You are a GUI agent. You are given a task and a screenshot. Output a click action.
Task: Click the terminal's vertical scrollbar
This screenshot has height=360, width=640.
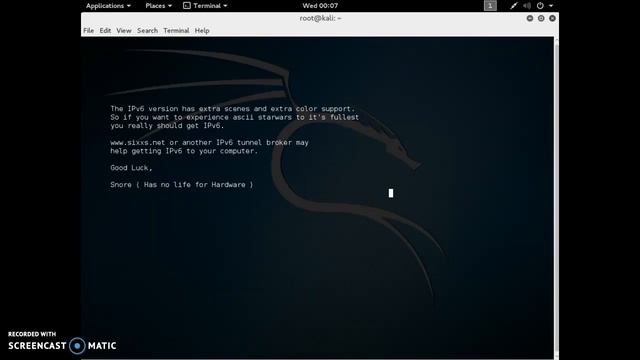tap(556, 198)
